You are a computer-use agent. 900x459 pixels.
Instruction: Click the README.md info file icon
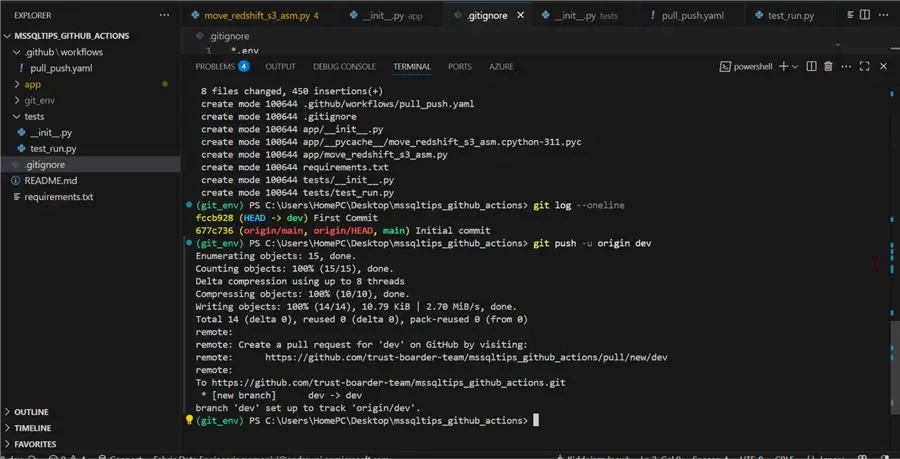(x=15, y=180)
